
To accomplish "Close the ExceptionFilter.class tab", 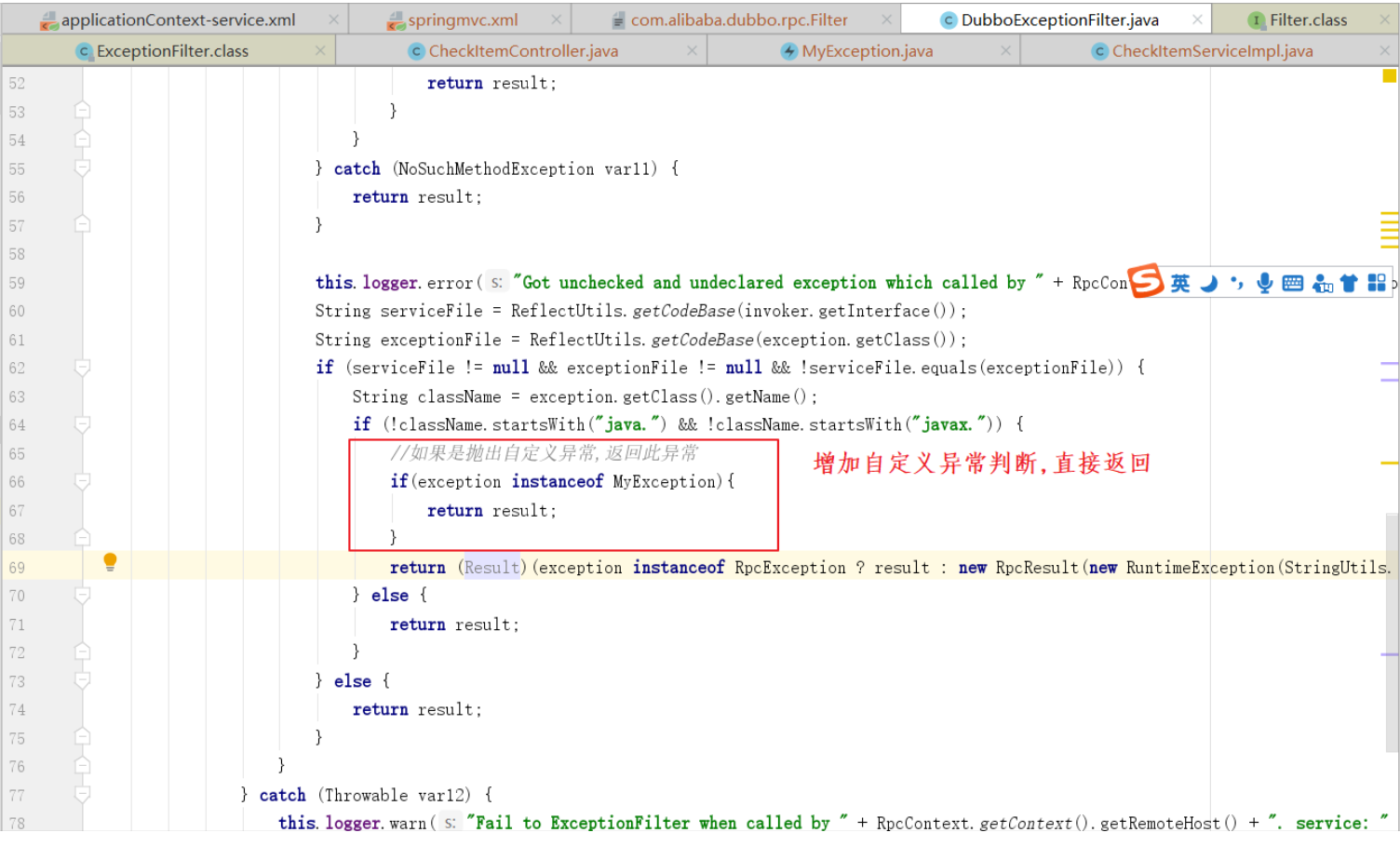I will click(319, 51).
